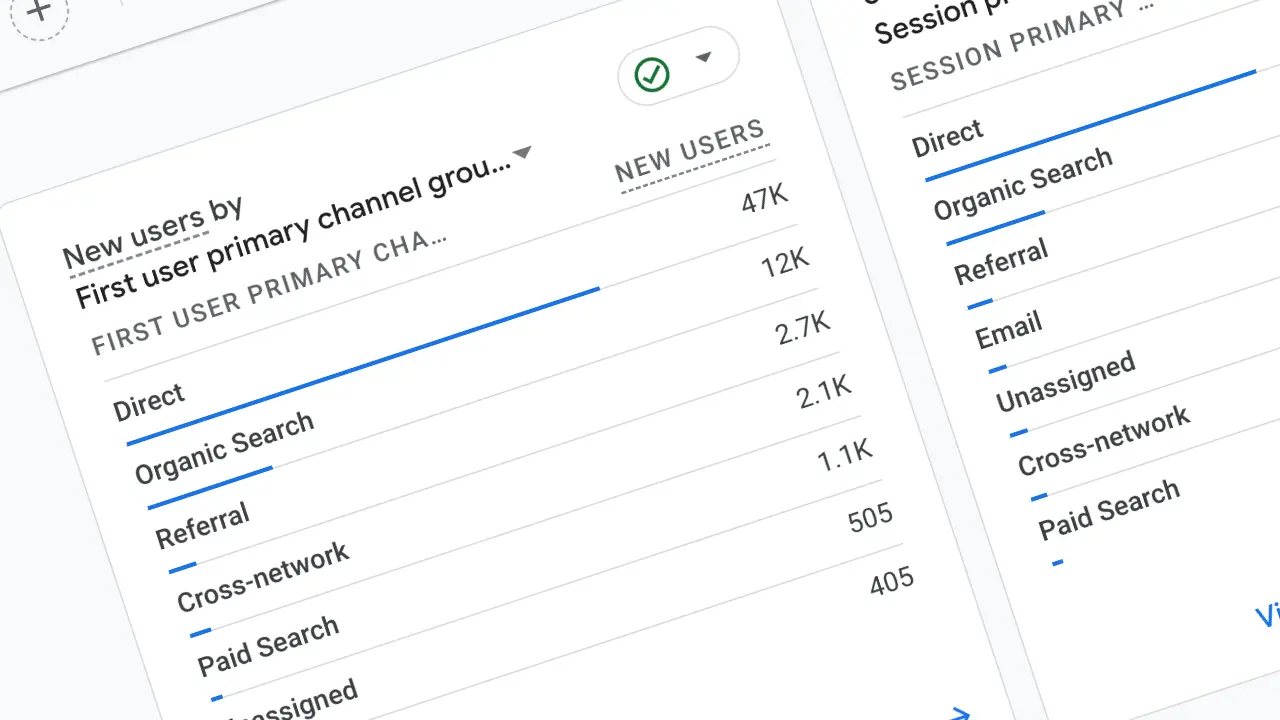Image resolution: width=1280 pixels, height=720 pixels.
Task: Click the 2.7K new users value
Action: click(x=803, y=327)
